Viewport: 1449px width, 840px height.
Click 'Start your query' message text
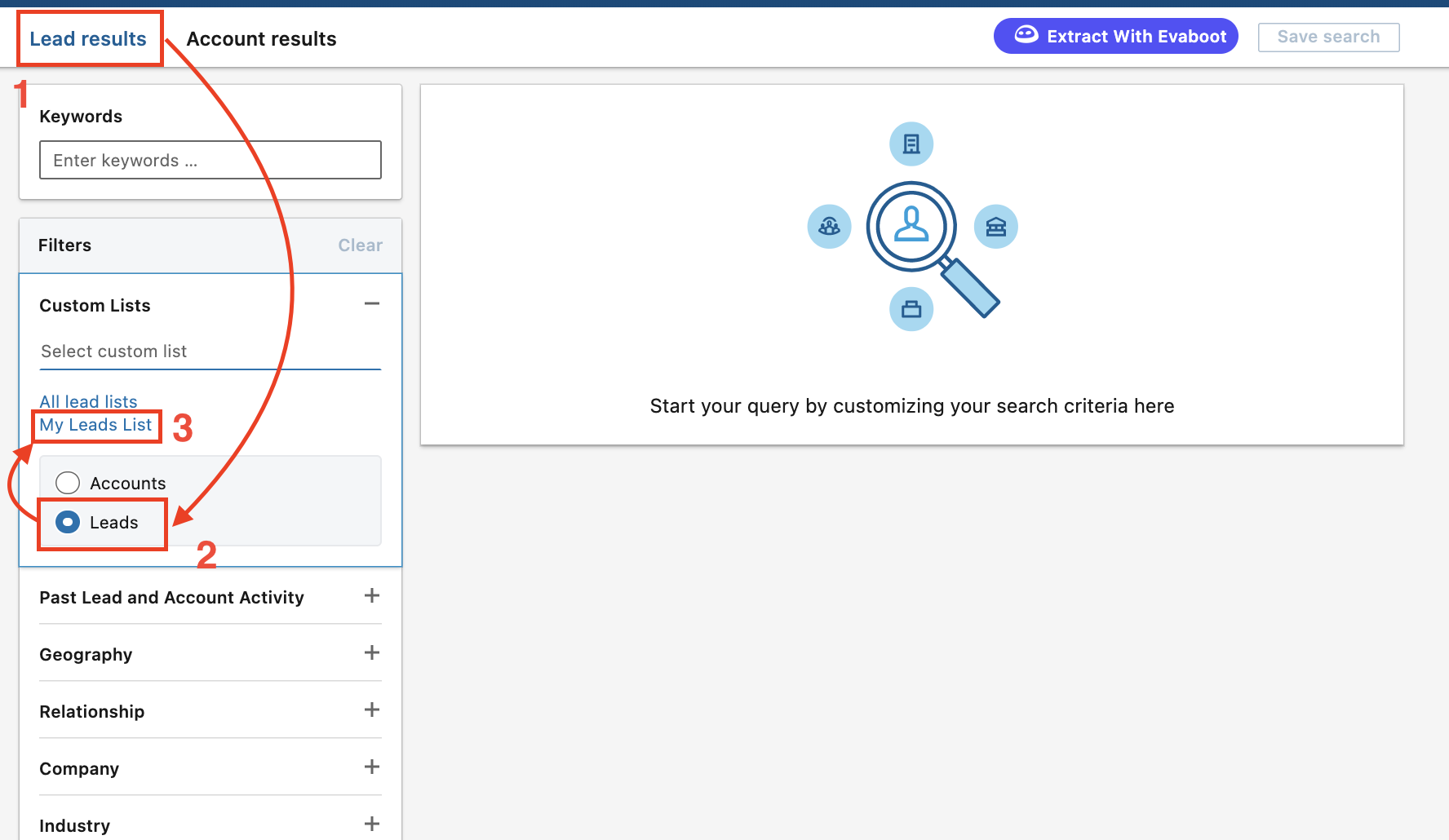tap(911, 406)
